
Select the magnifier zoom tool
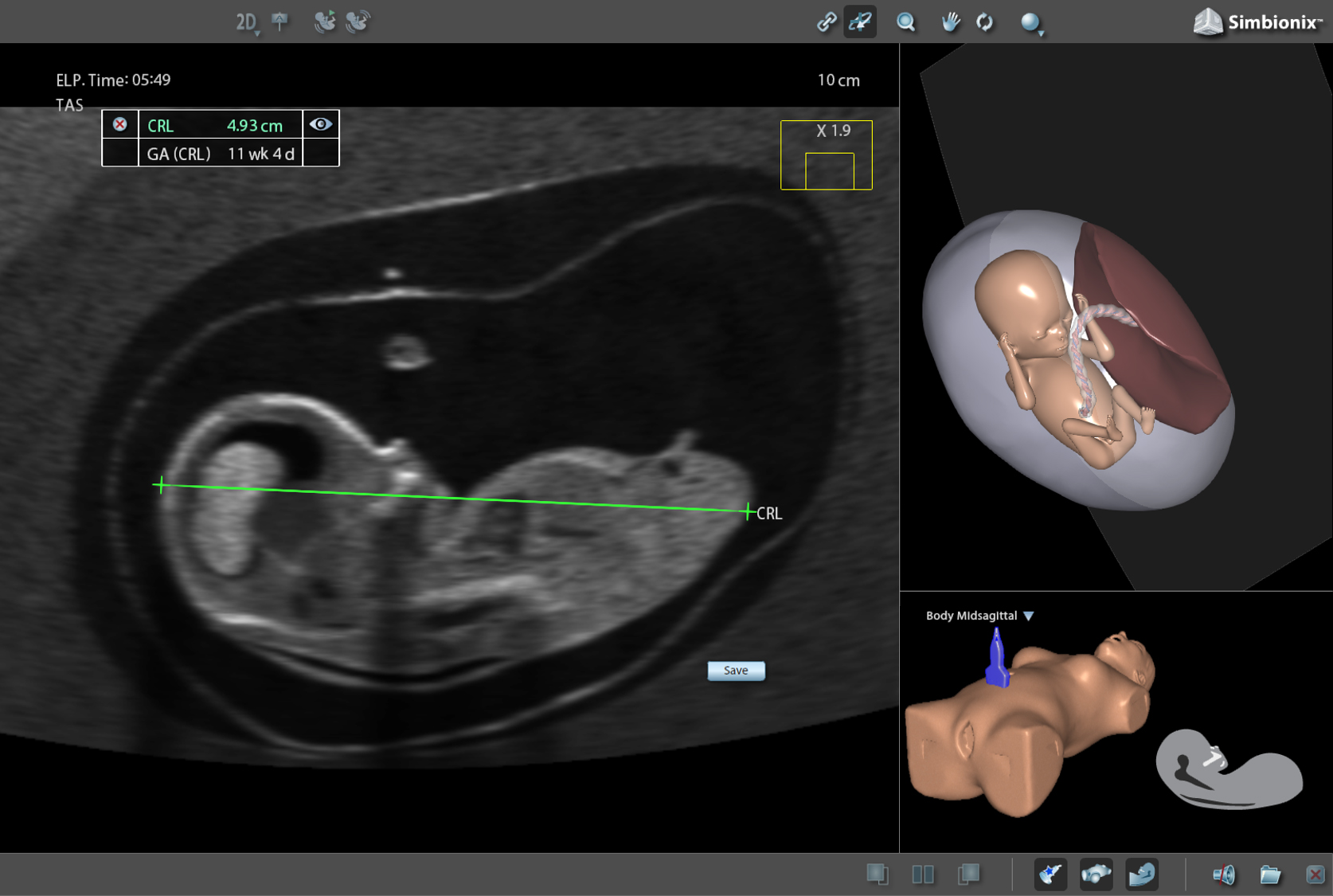point(905,22)
